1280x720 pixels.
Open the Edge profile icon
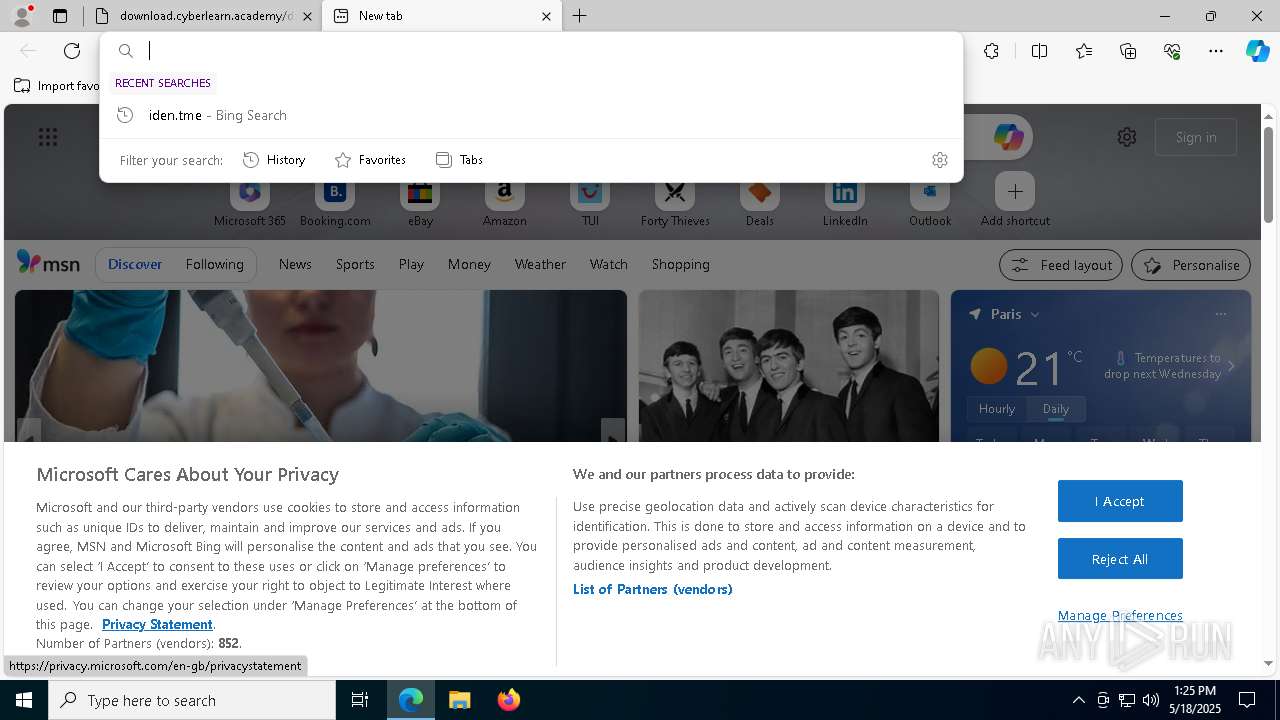[x=21, y=16]
